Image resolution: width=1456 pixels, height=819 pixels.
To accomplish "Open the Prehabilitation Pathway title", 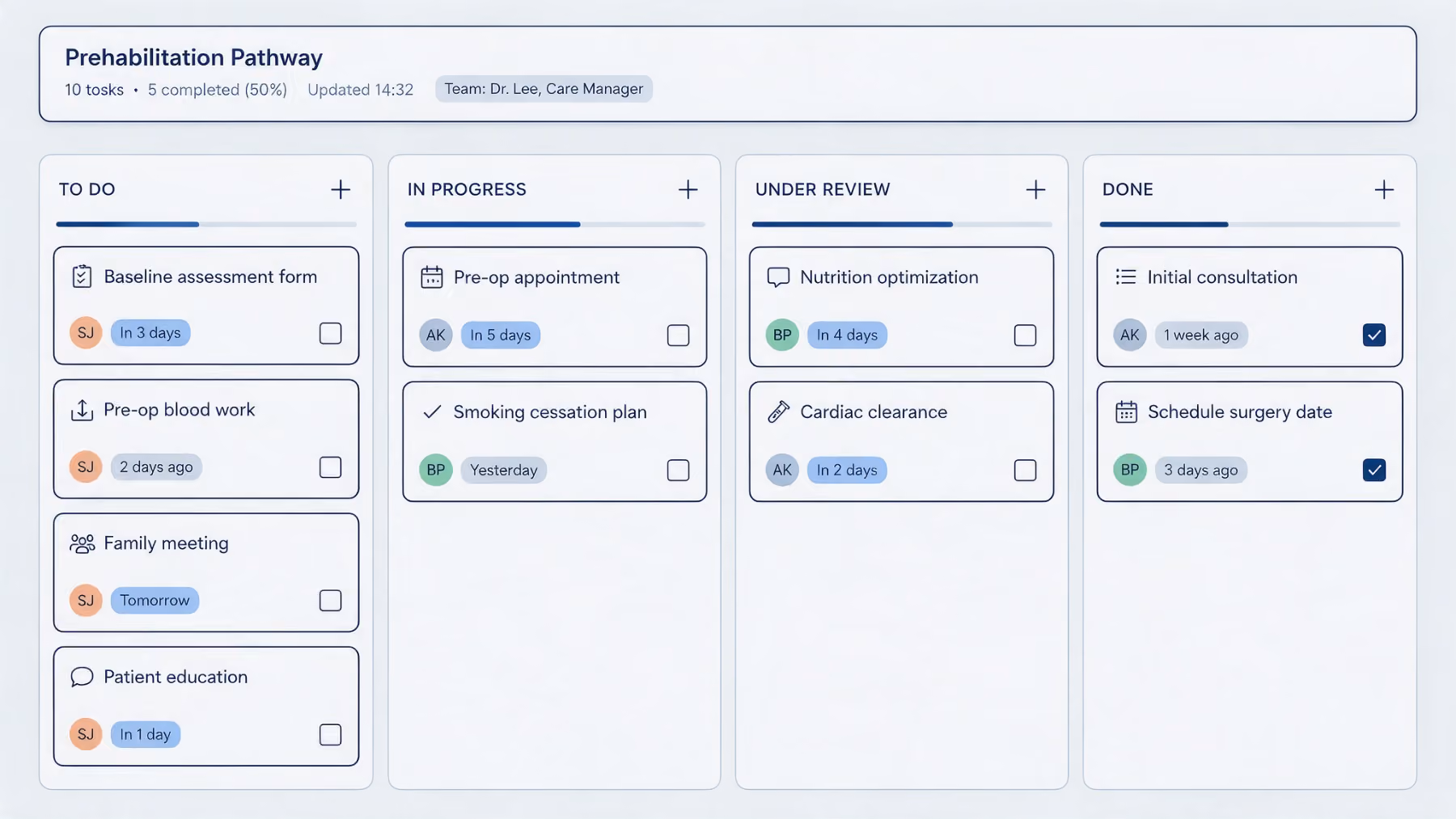I will coord(194,57).
